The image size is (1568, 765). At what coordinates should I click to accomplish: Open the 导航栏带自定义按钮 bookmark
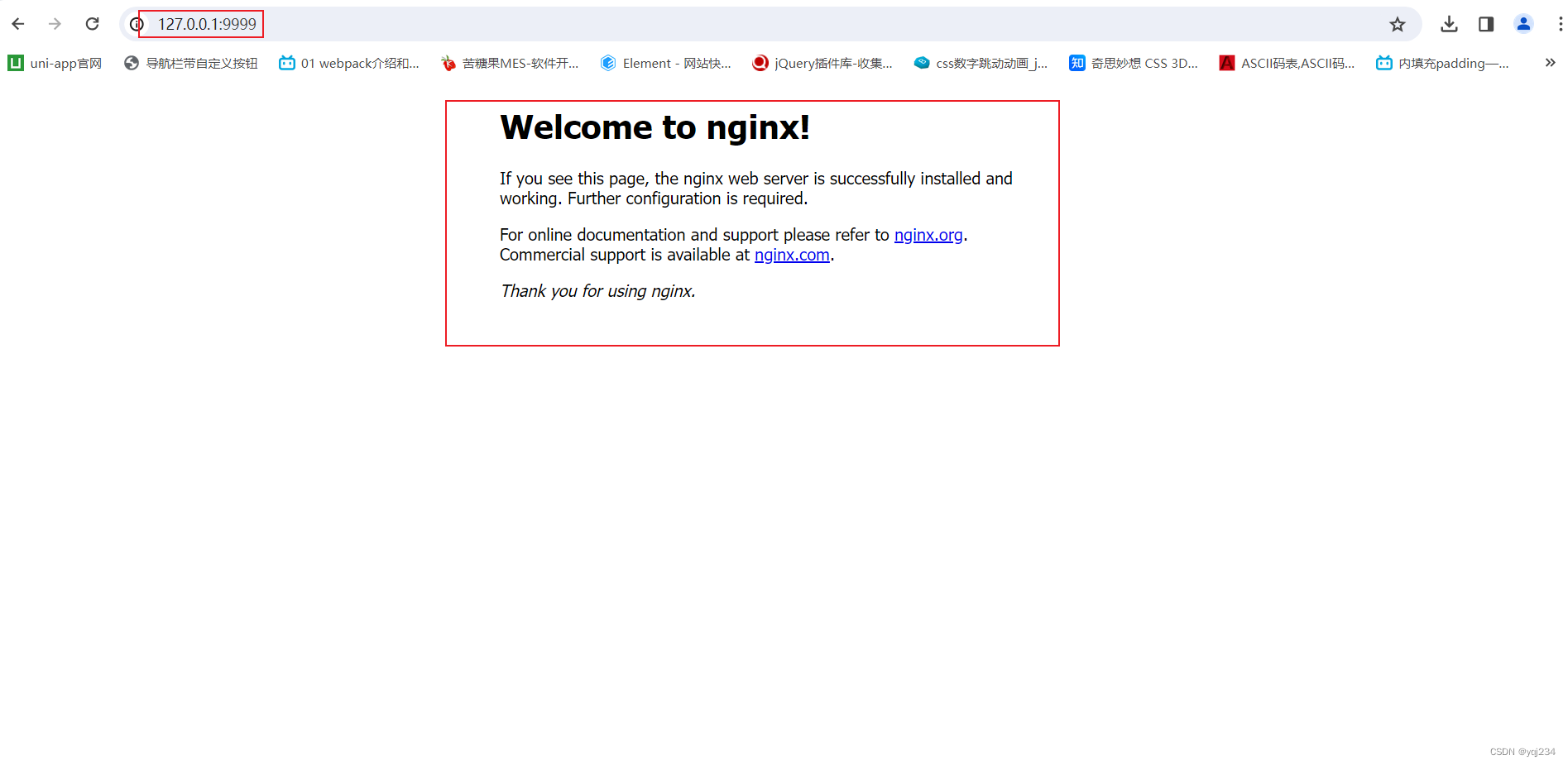(190, 63)
